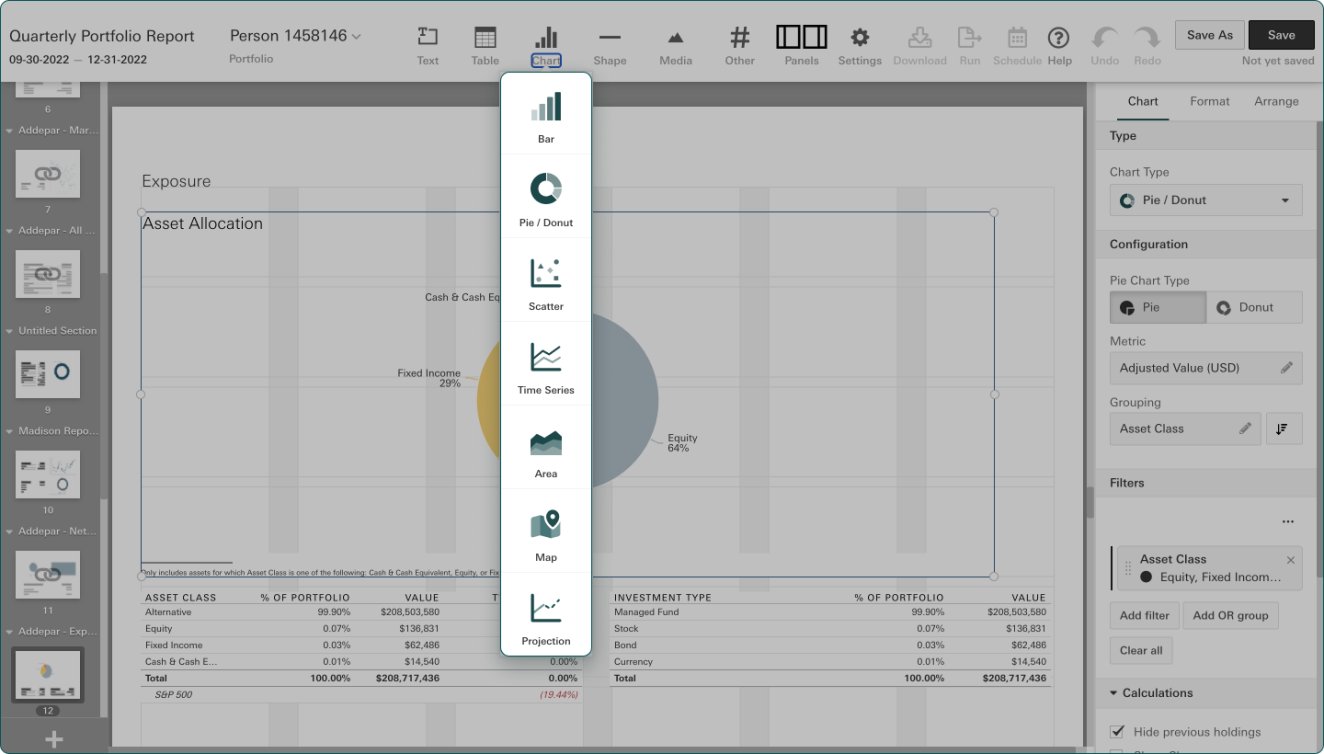Select Pie as the chart type
This screenshot has height=754, width=1324.
[1158, 308]
